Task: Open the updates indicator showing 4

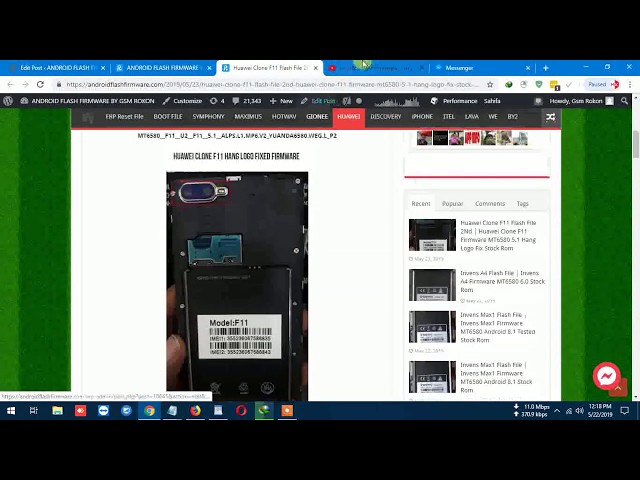Action: 217,101
